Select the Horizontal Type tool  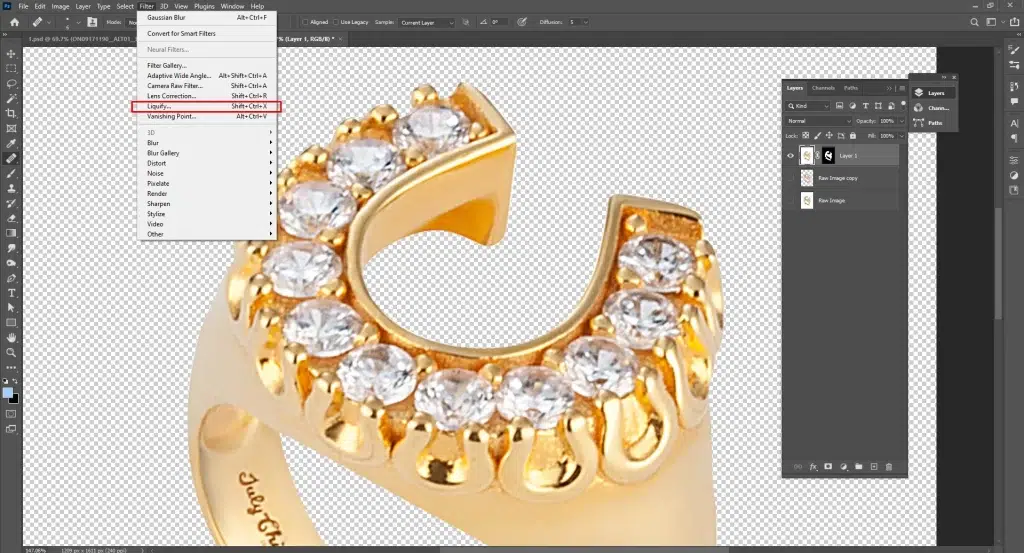(x=11, y=293)
